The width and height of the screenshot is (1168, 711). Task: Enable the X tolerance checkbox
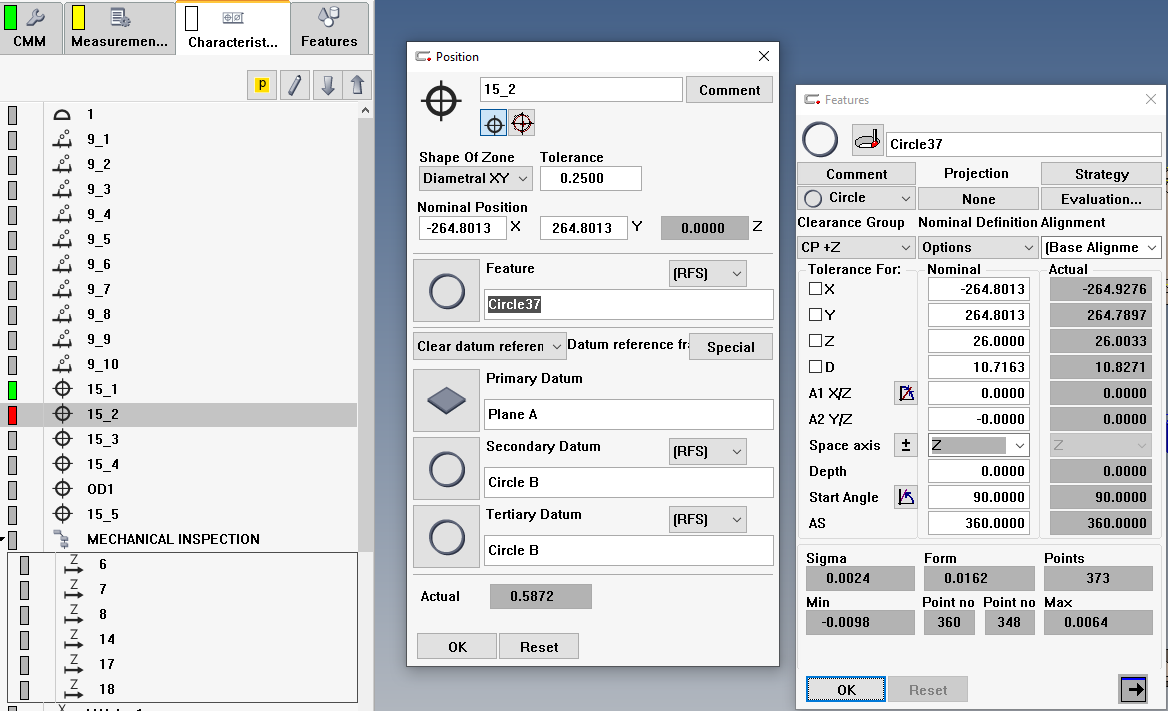pos(815,289)
